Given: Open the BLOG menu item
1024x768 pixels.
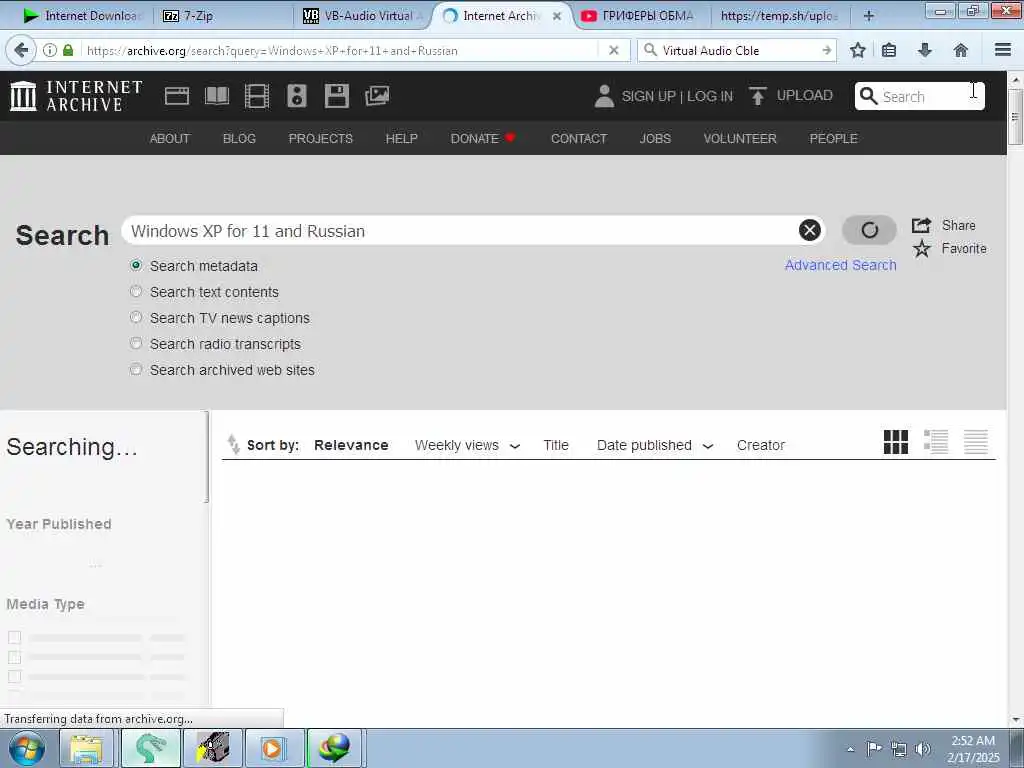Looking at the screenshot, I should tap(239, 138).
